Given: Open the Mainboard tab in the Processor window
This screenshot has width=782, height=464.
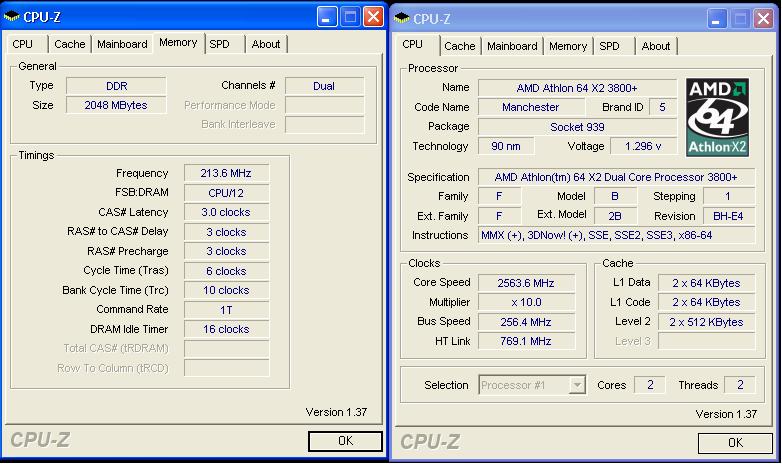Looking at the screenshot, I should 512,46.
